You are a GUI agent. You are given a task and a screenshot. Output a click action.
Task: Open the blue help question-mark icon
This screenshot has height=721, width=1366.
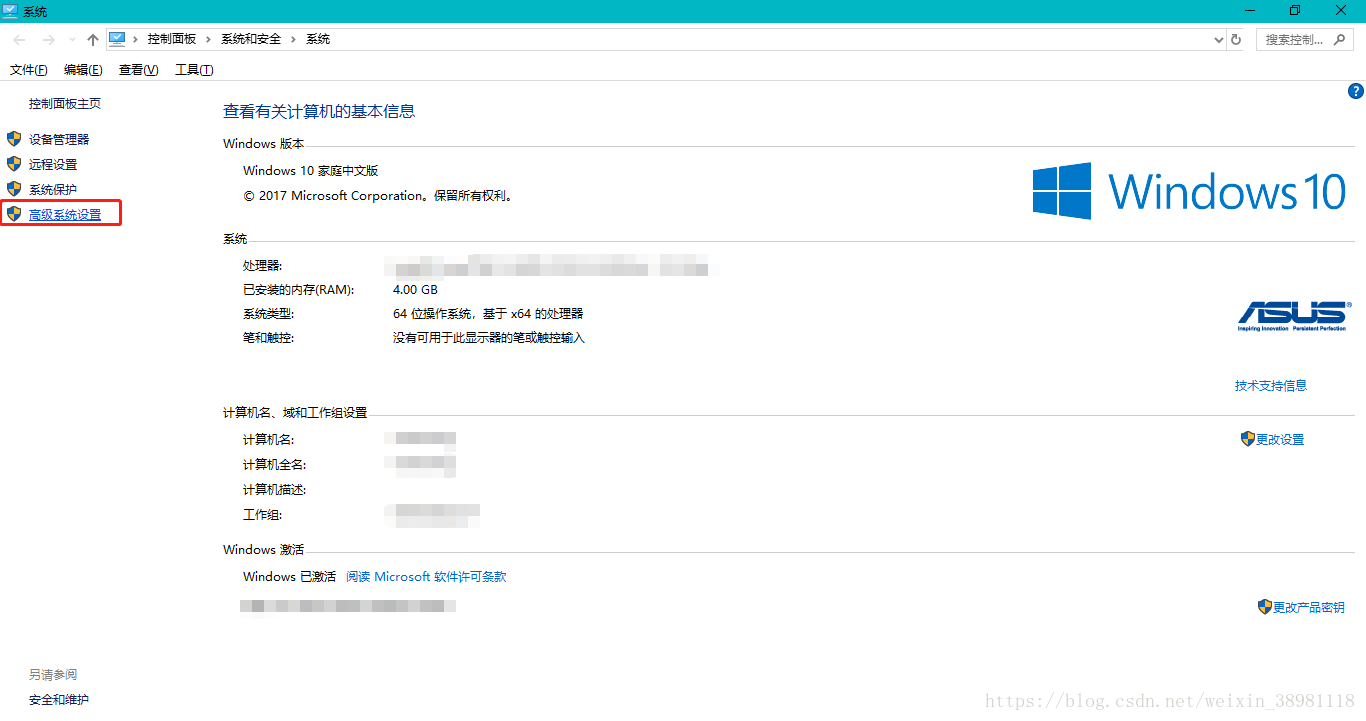pyautogui.click(x=1356, y=91)
